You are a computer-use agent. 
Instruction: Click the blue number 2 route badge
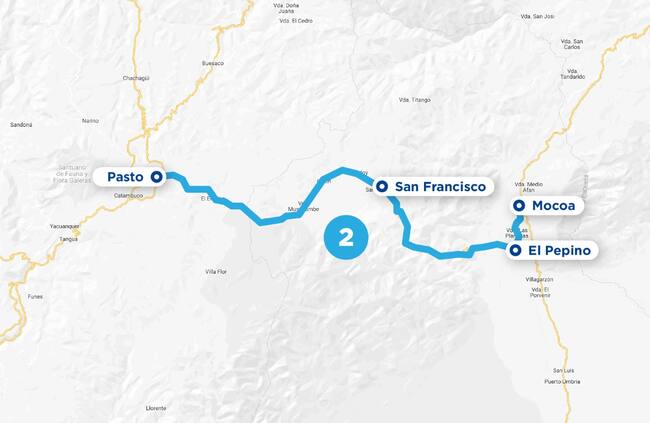click(346, 238)
